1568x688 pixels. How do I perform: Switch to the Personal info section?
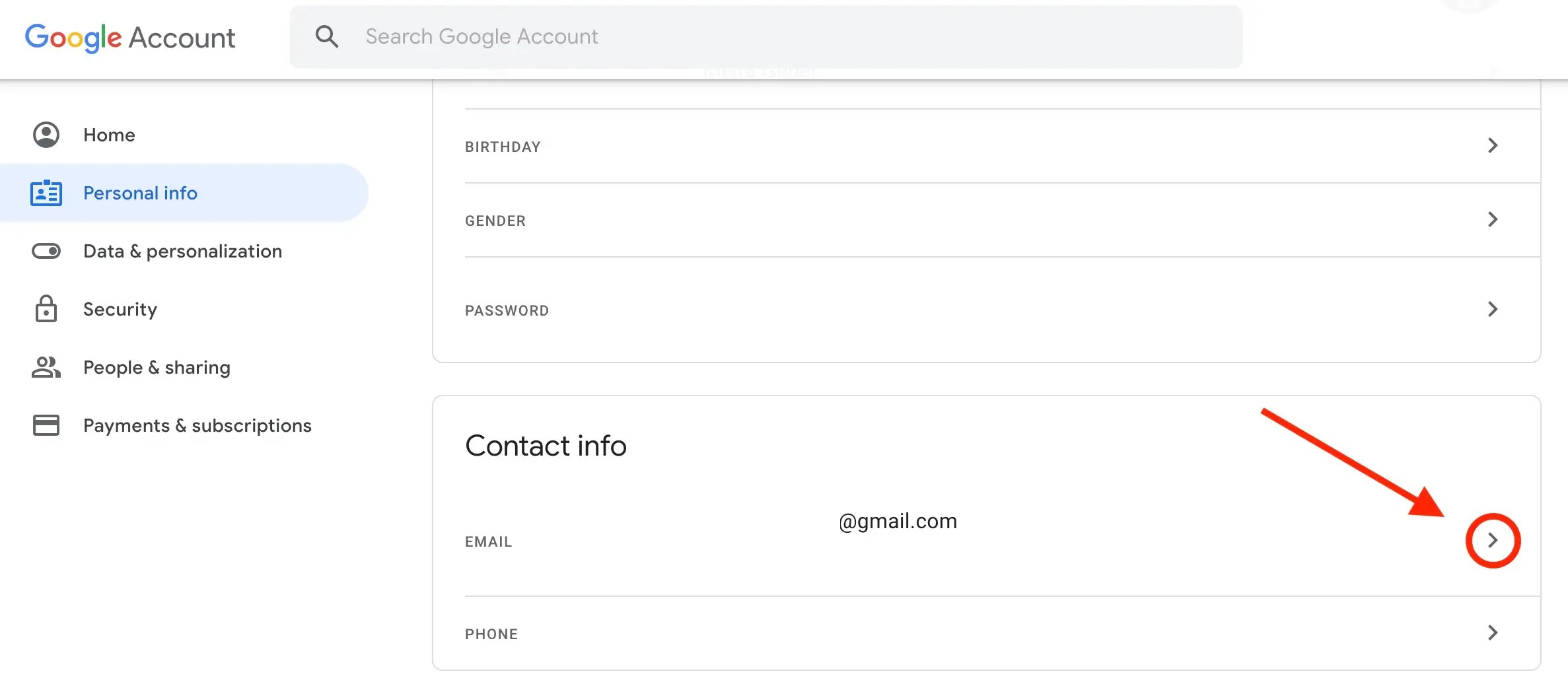pos(139,193)
